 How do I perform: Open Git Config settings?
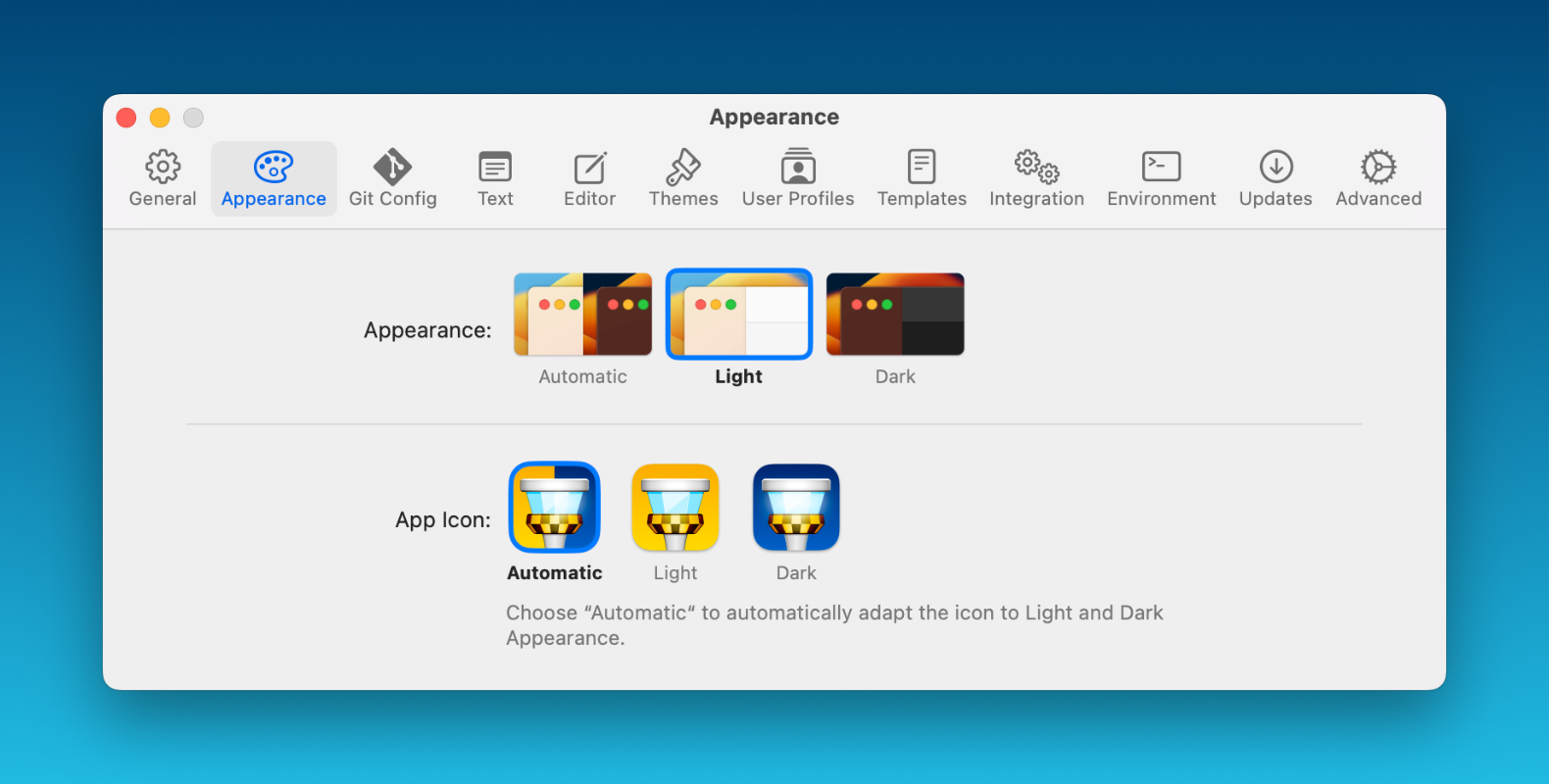pyautogui.click(x=392, y=178)
